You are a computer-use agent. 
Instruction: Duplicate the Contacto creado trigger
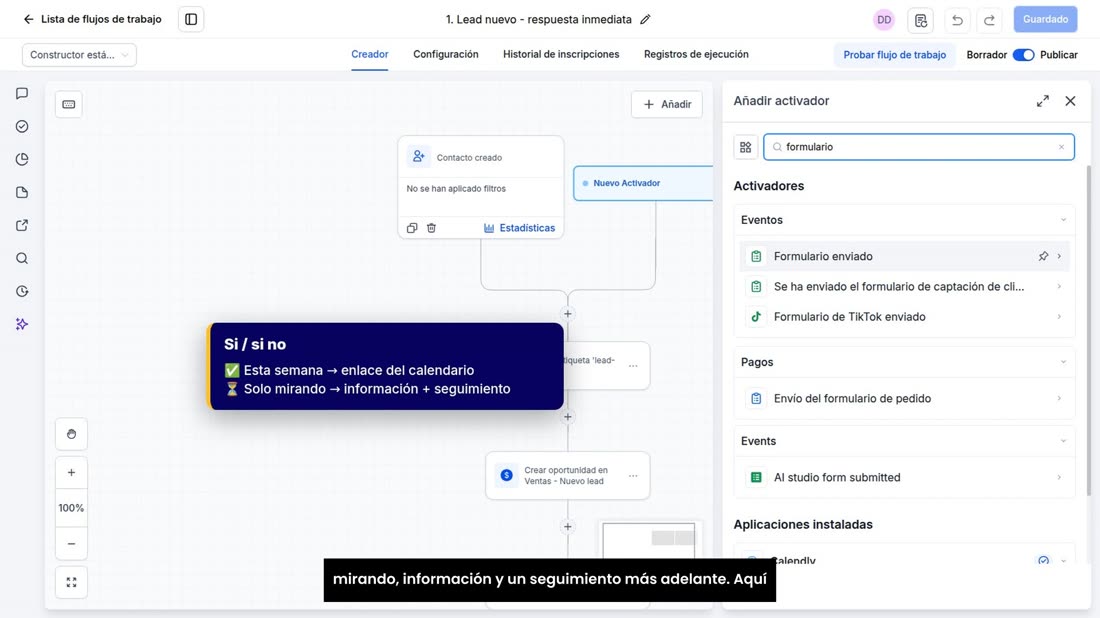coord(412,228)
